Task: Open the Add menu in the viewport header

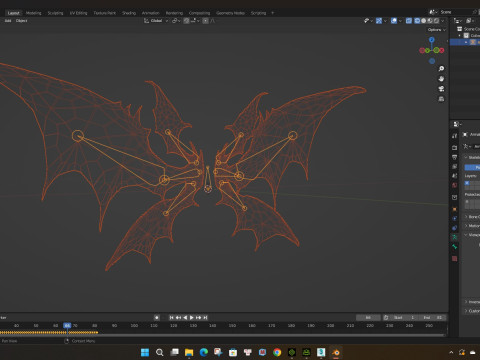Action: click(x=8, y=21)
